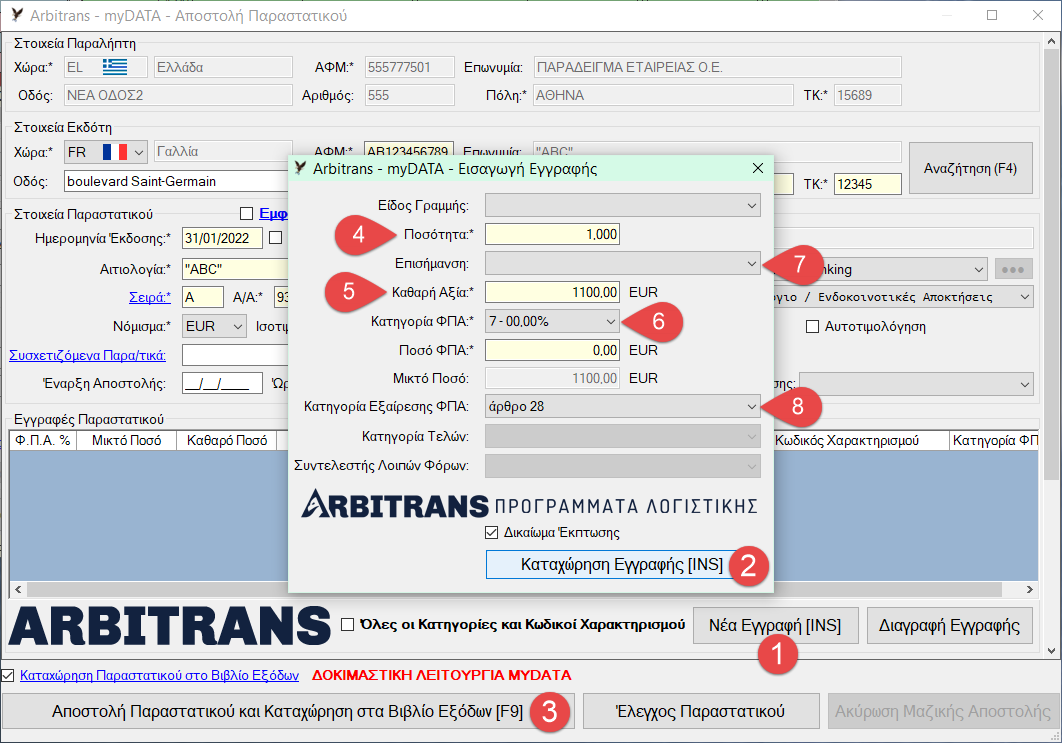Click recipient Πόλη field ΑΘΗΝΑ
Screen dimensions: 1062x743
click(663, 95)
